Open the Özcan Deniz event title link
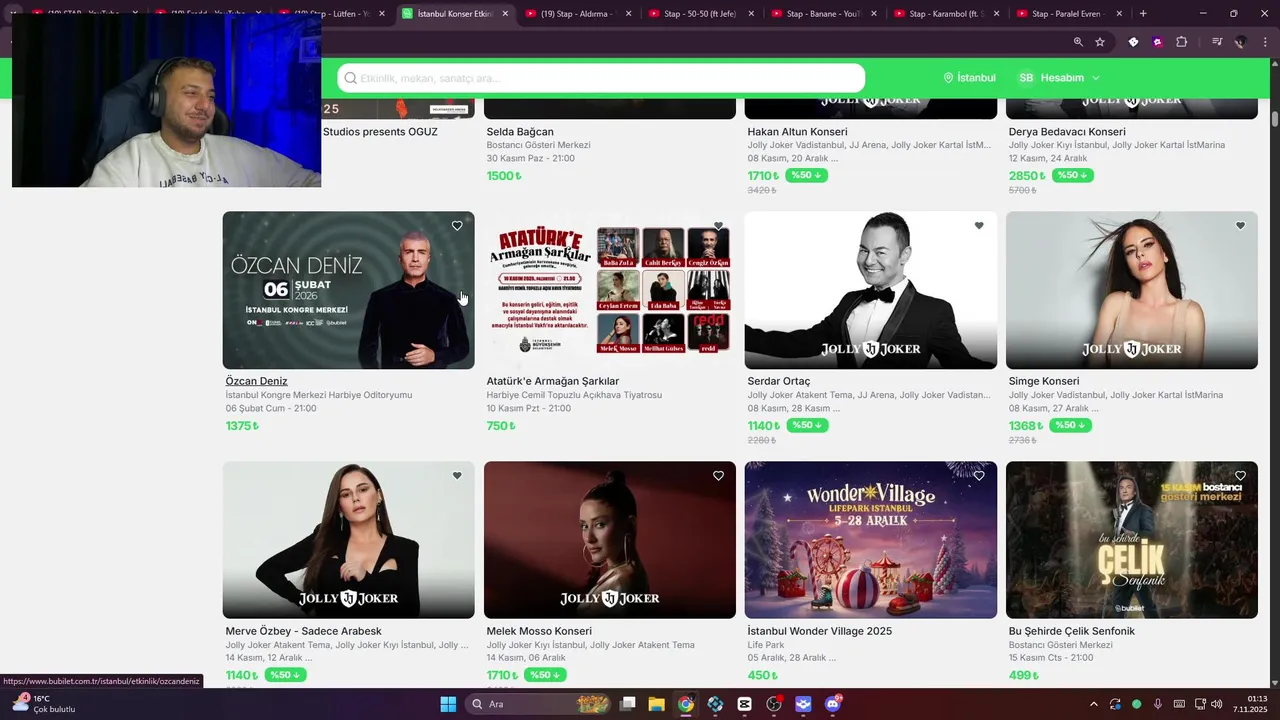Screen dimensions: 1280x720 [257, 381]
